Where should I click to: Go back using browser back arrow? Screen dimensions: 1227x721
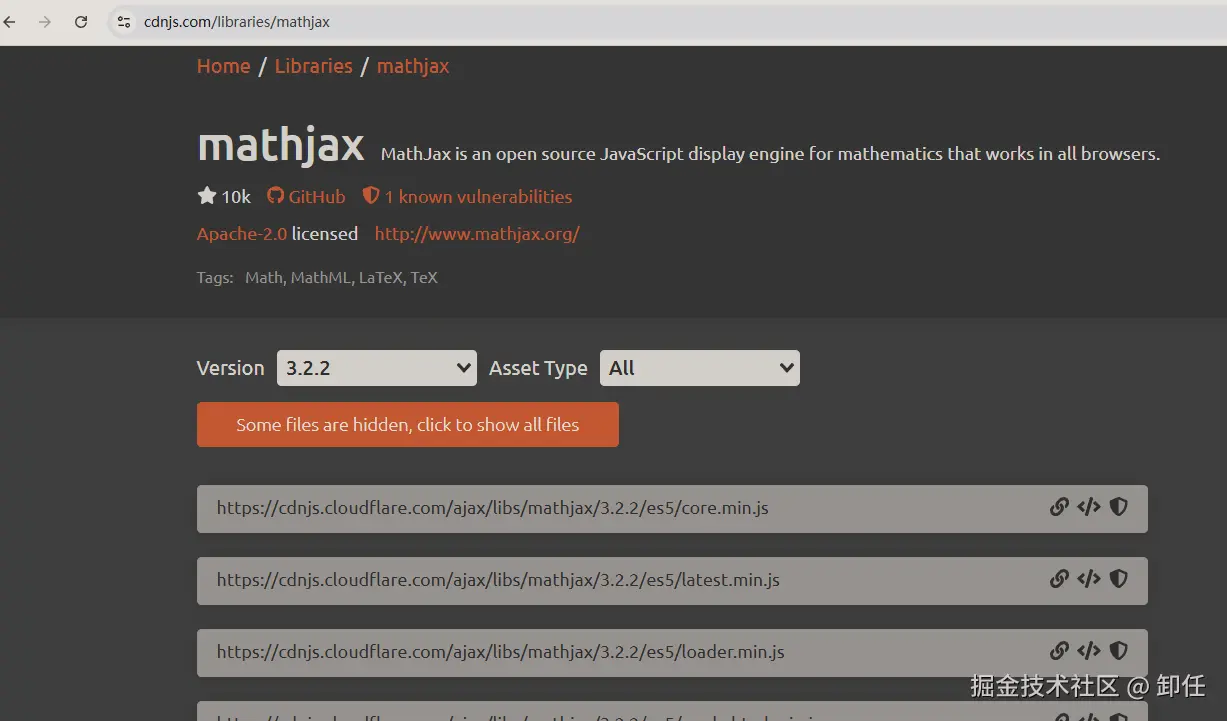coord(9,22)
